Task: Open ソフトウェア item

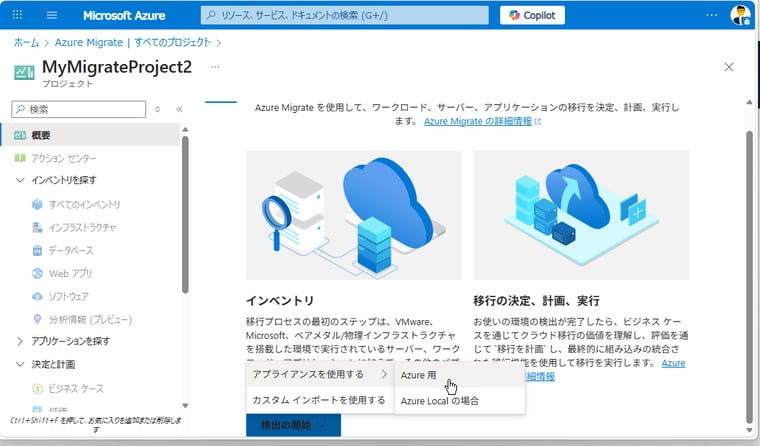Action: [68, 296]
